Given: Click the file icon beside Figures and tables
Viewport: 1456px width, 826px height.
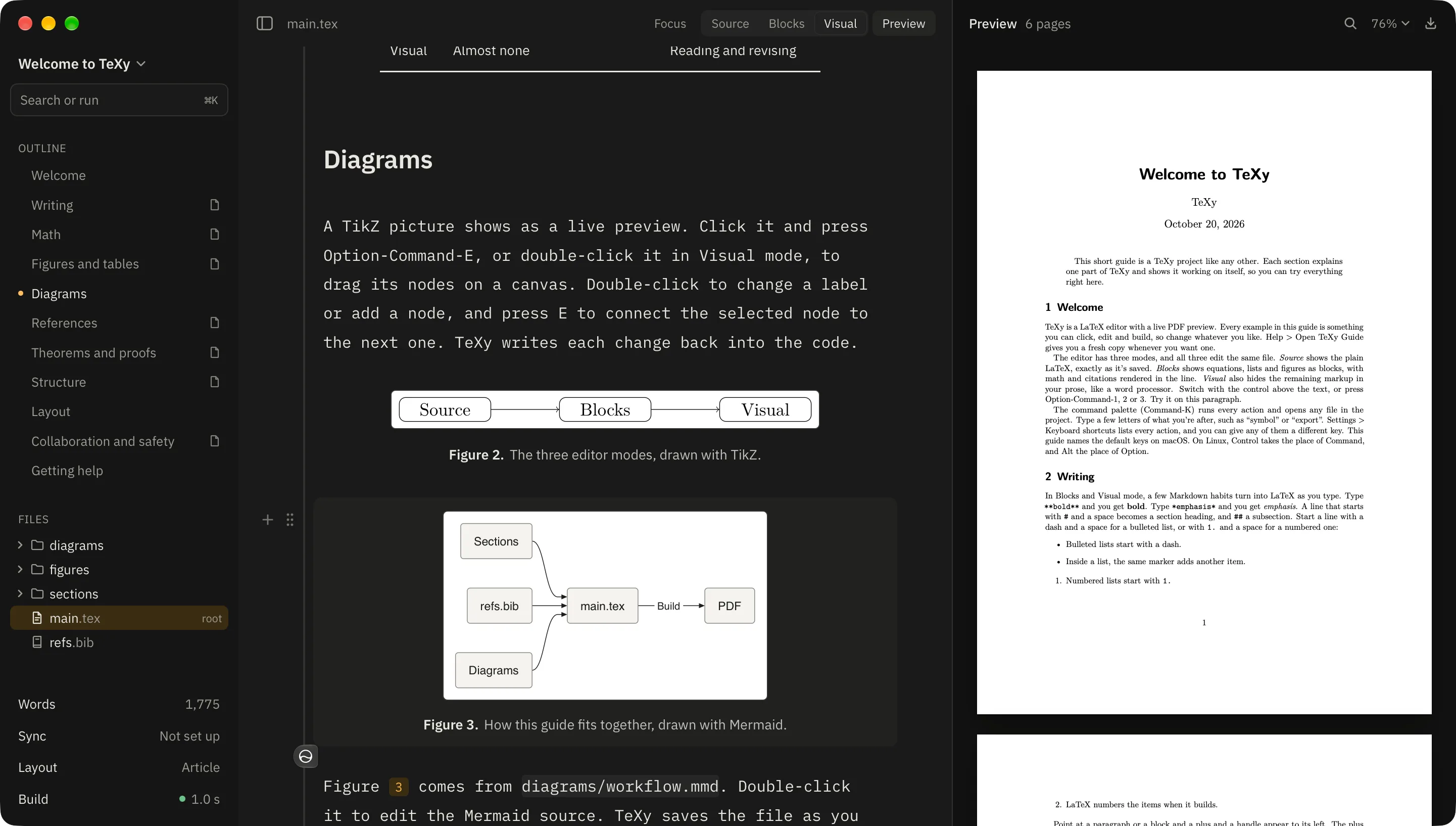Looking at the screenshot, I should click(x=214, y=264).
